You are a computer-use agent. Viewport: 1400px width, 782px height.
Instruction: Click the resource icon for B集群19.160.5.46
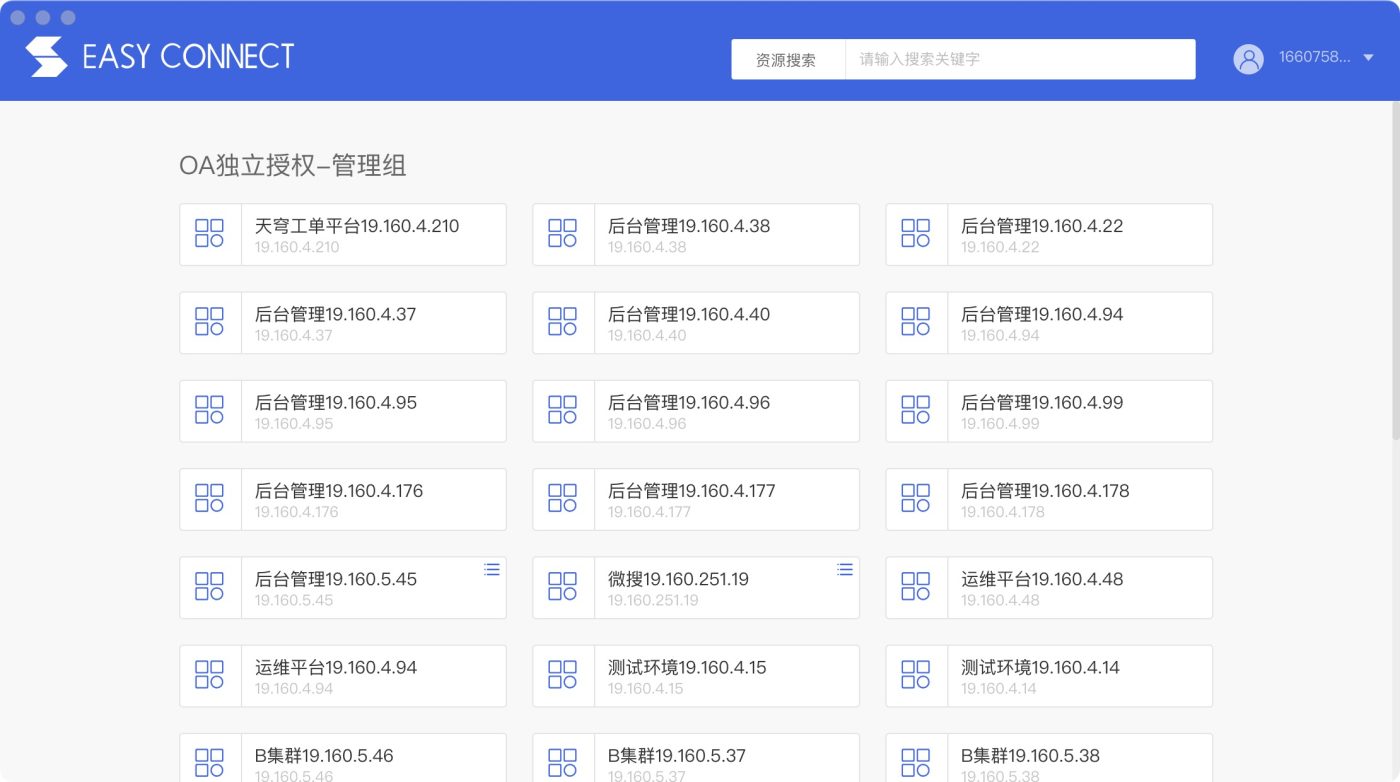click(210, 761)
